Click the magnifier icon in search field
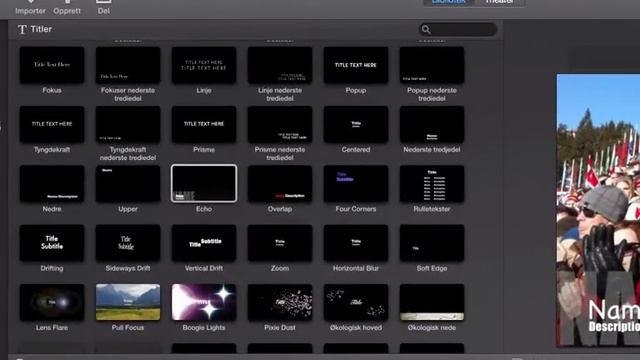The width and height of the screenshot is (640, 360). point(426,29)
